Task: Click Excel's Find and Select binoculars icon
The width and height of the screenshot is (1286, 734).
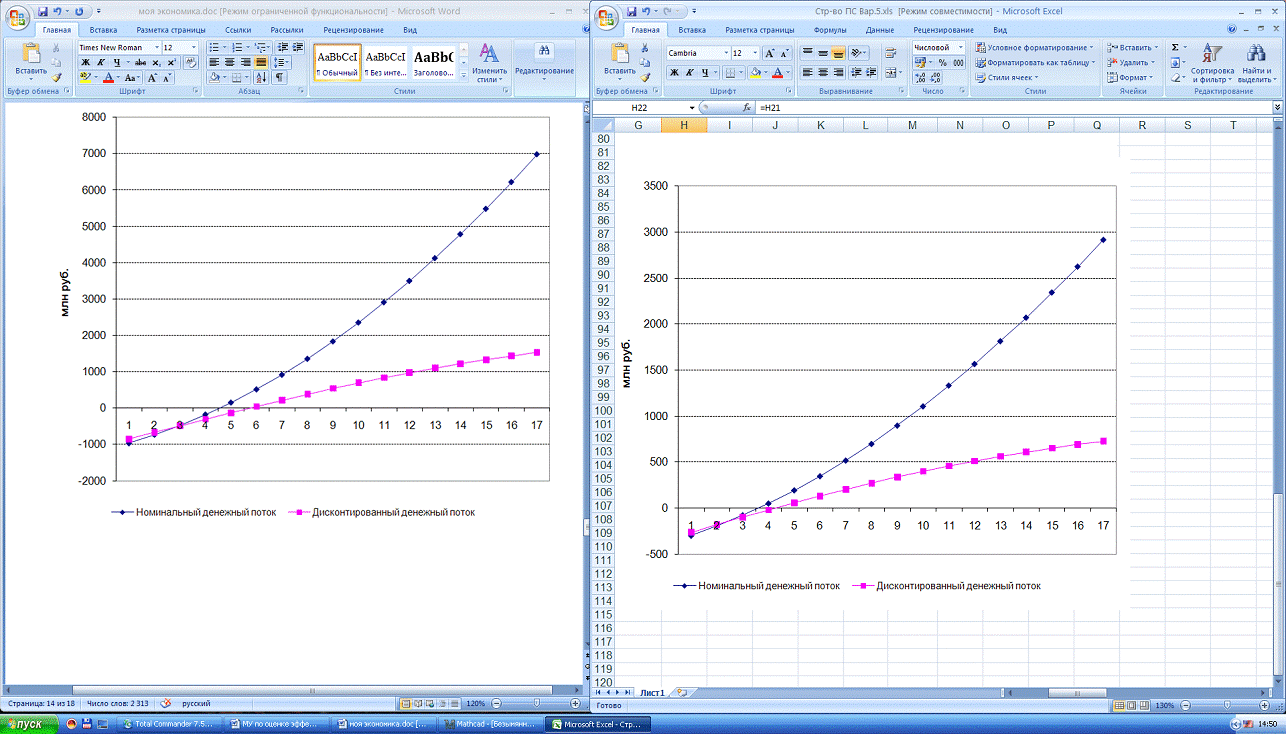Action: (1255, 56)
